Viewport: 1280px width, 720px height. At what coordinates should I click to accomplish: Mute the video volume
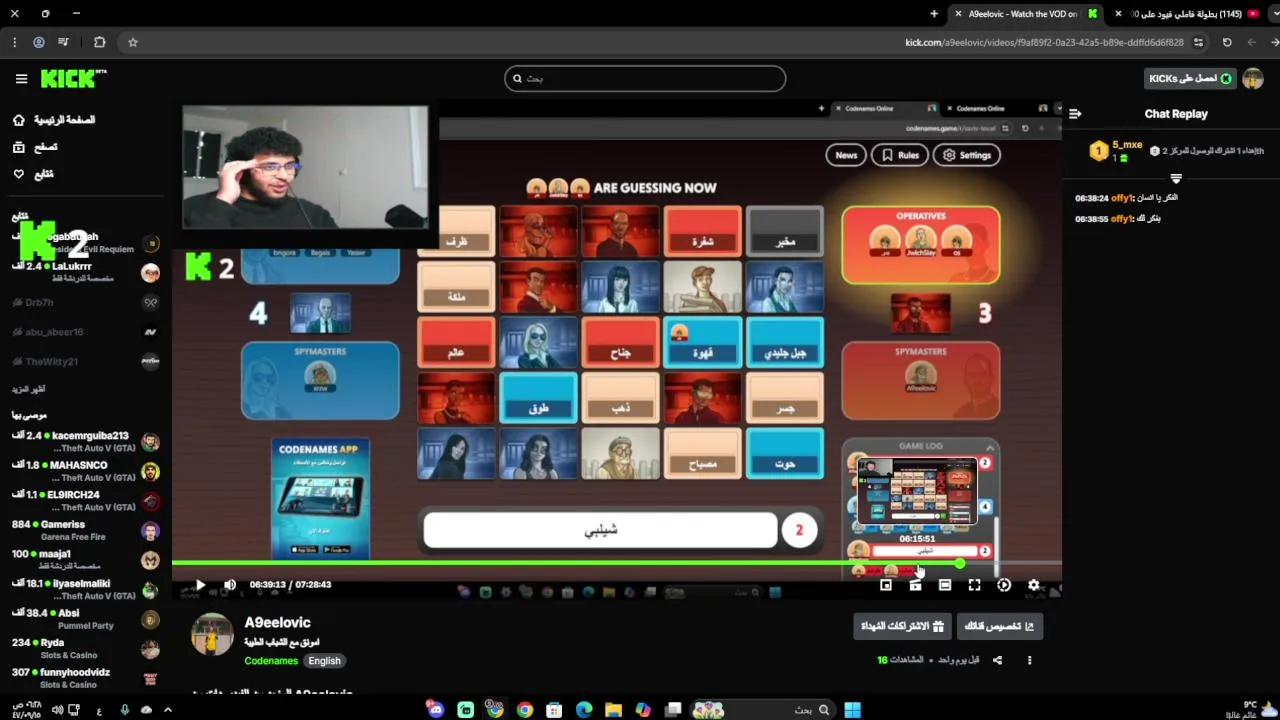click(230, 585)
